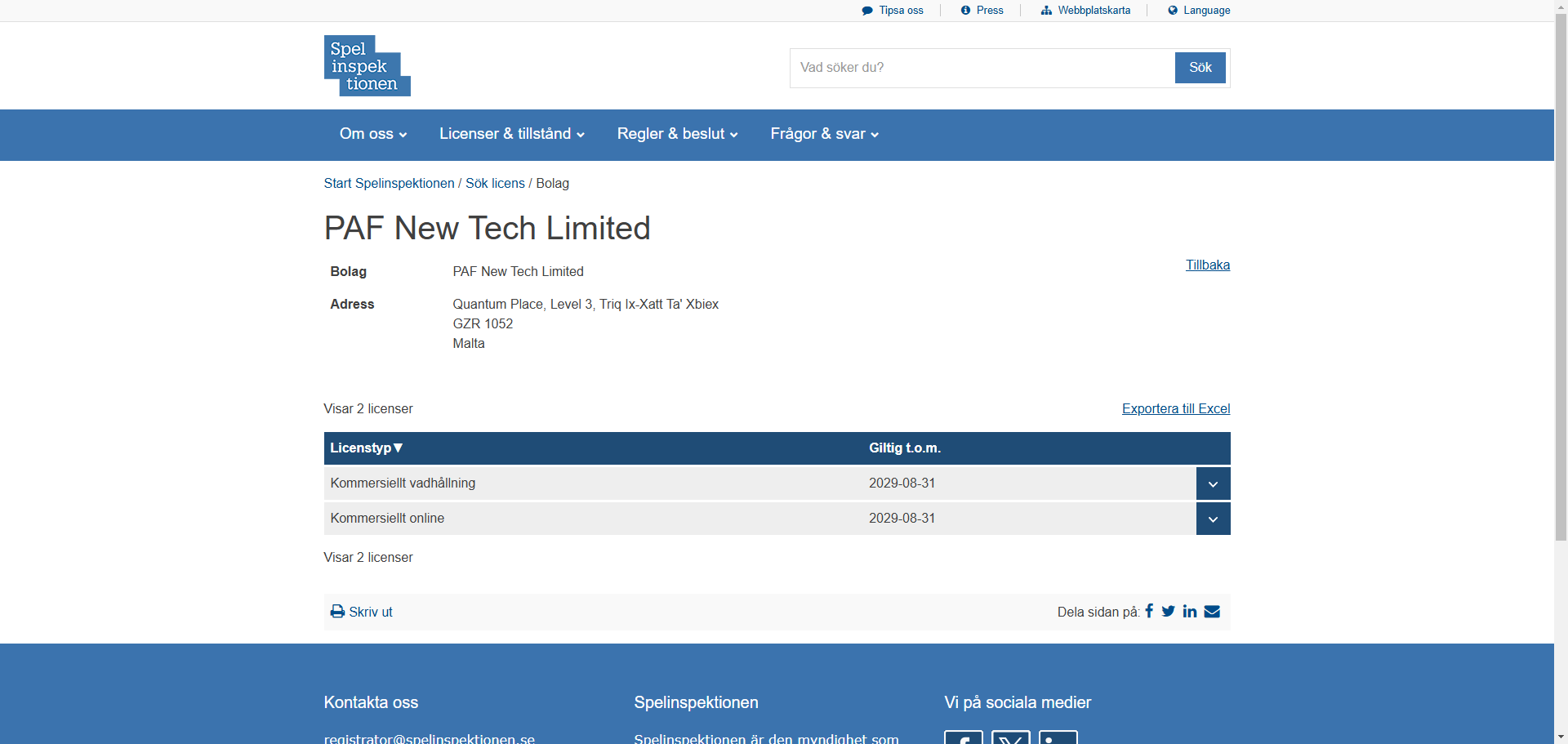The width and height of the screenshot is (1568, 744).
Task: Click the page vertical scrollbar
Action: pos(1561,278)
